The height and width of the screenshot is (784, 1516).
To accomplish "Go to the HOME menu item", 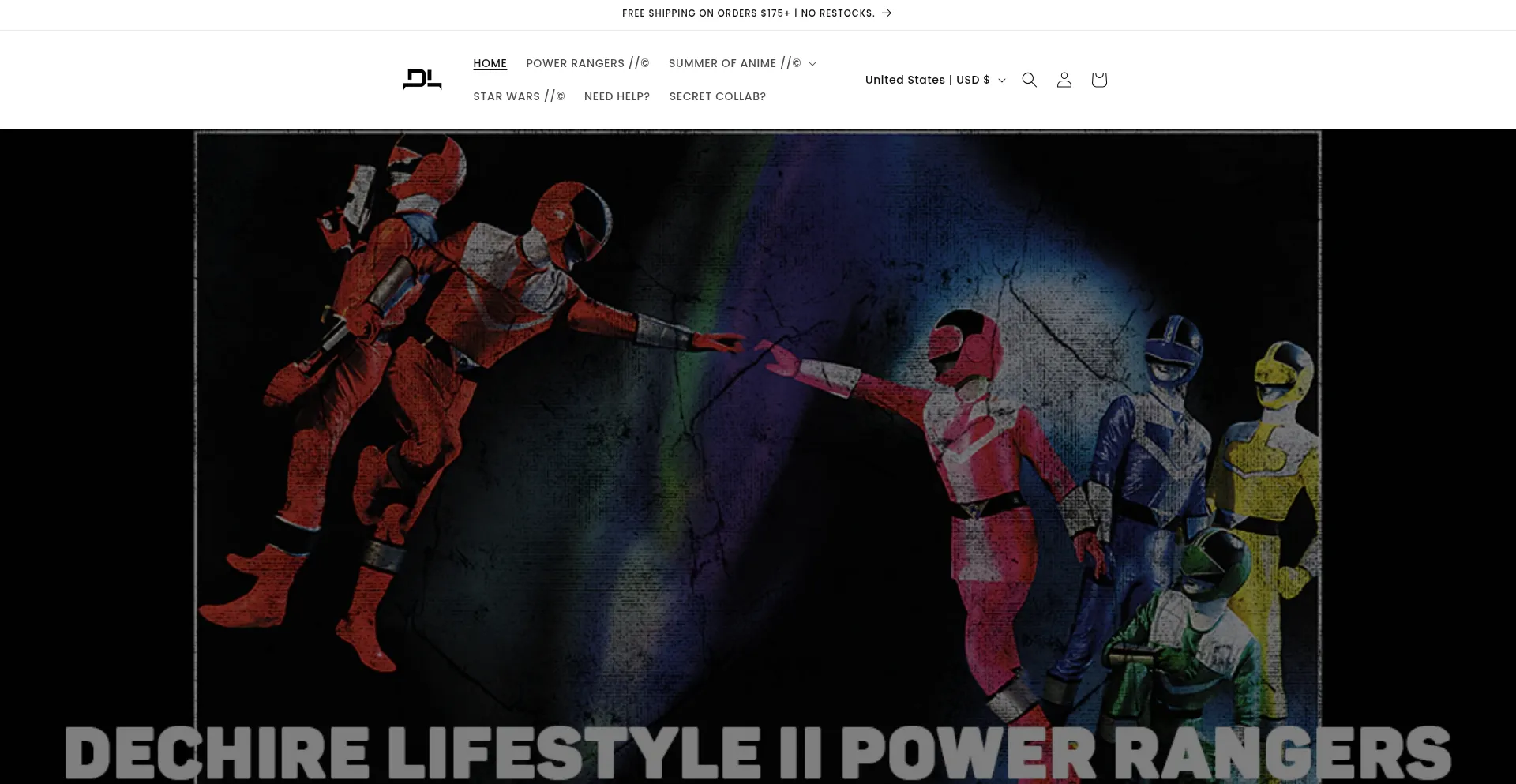I will [x=490, y=63].
